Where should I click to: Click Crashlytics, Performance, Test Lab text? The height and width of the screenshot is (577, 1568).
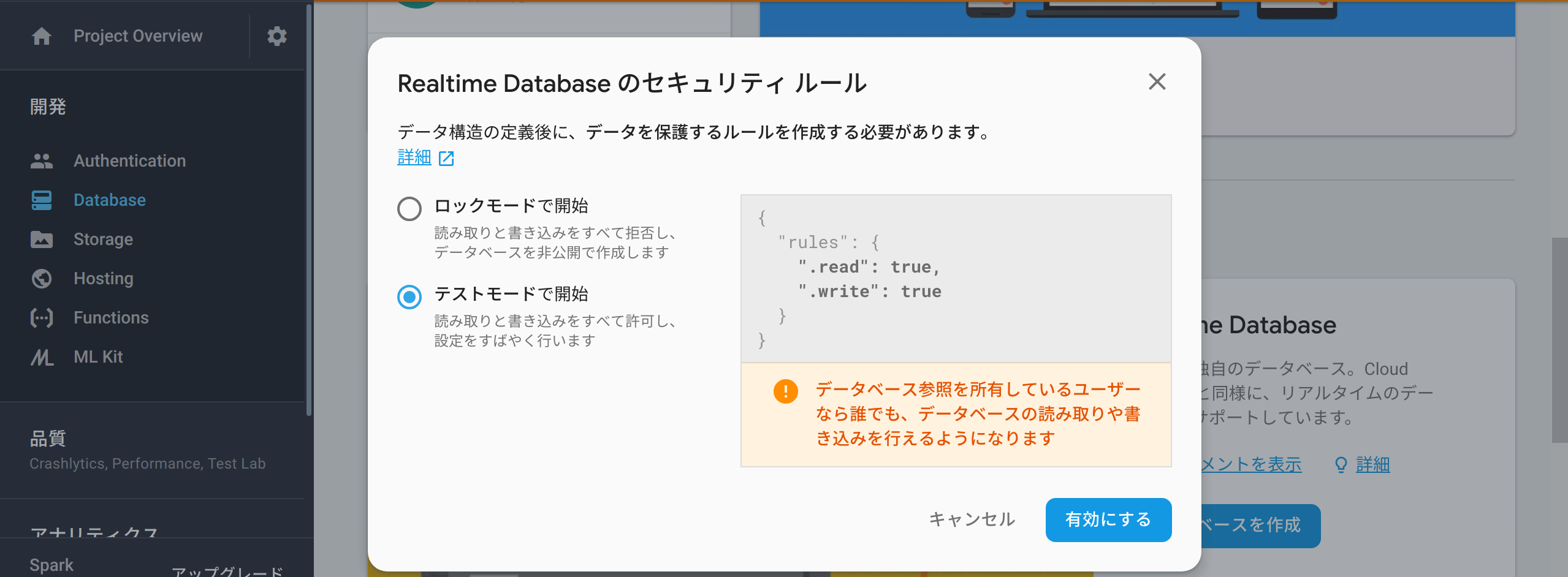pos(147,464)
